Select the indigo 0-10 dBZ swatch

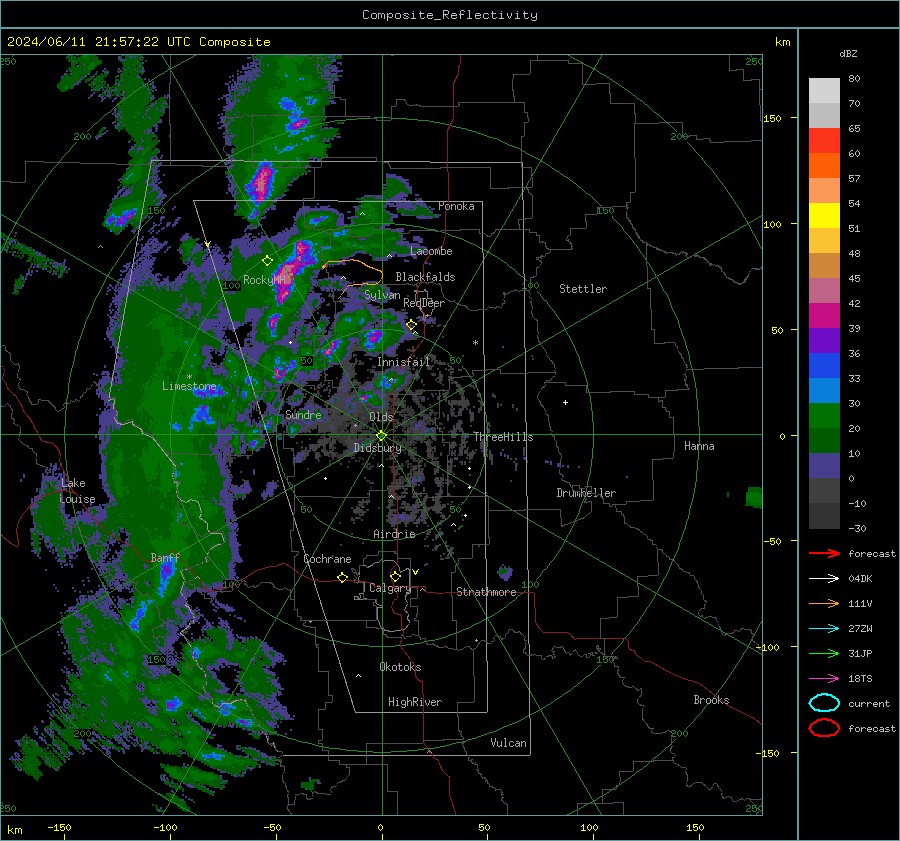point(824,465)
